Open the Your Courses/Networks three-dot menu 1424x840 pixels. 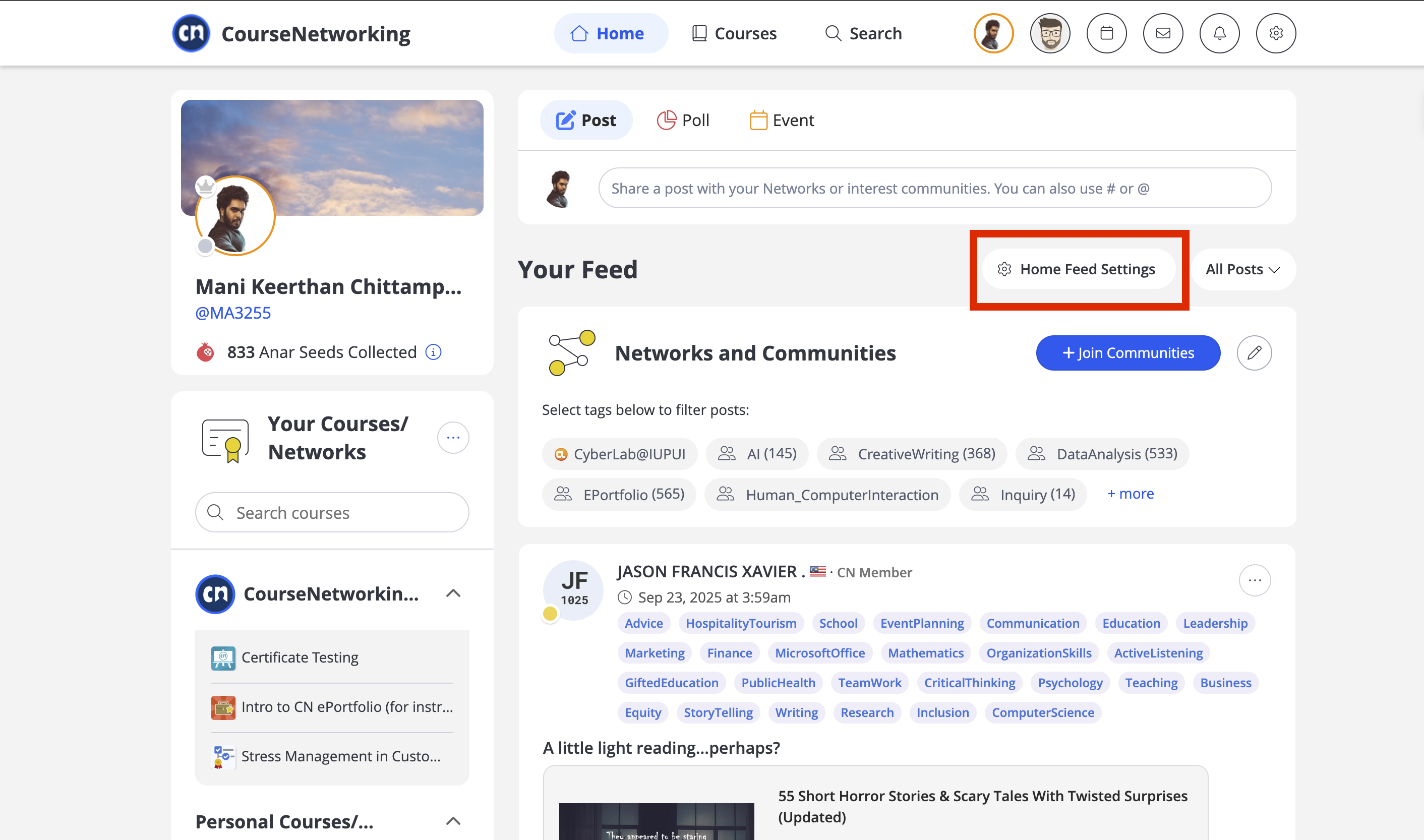click(x=453, y=438)
